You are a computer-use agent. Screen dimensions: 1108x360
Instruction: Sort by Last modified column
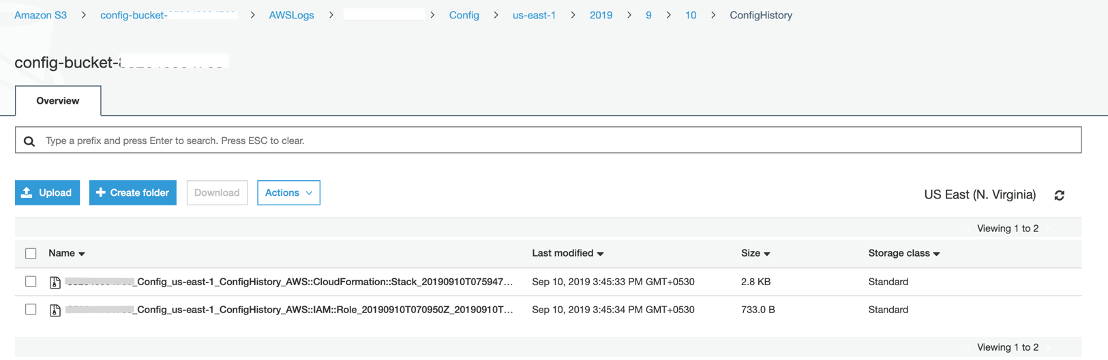coord(567,253)
